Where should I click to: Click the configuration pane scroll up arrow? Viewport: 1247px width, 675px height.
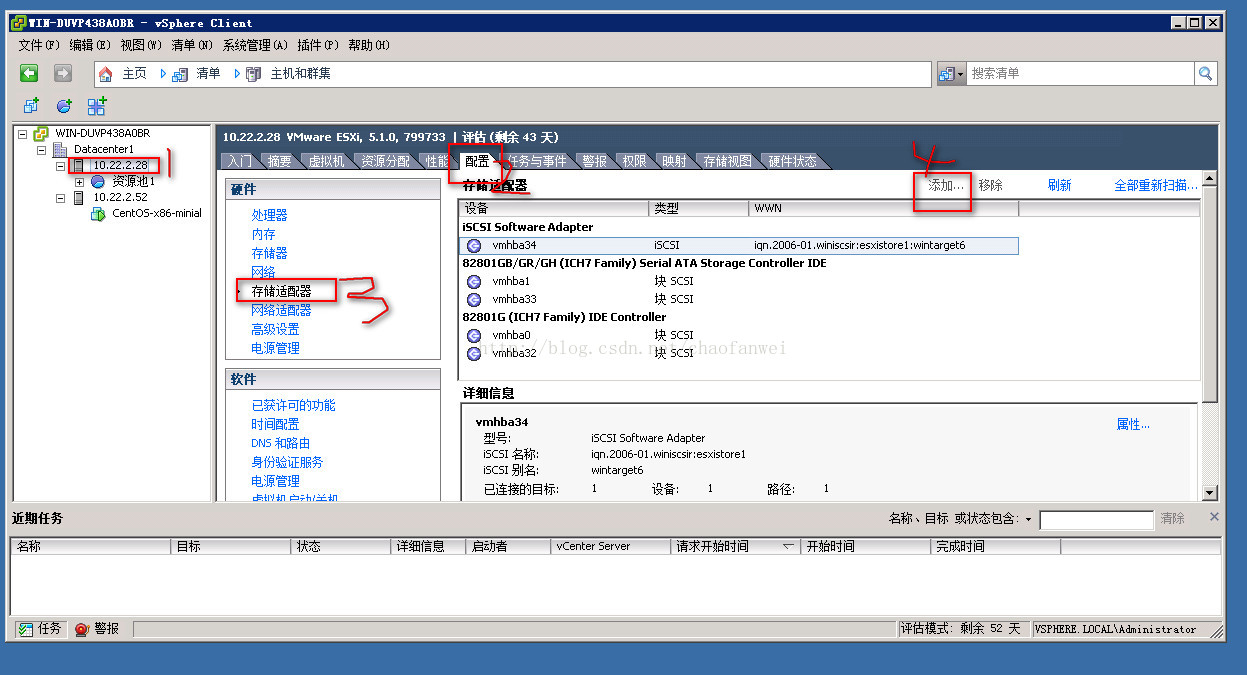1210,178
